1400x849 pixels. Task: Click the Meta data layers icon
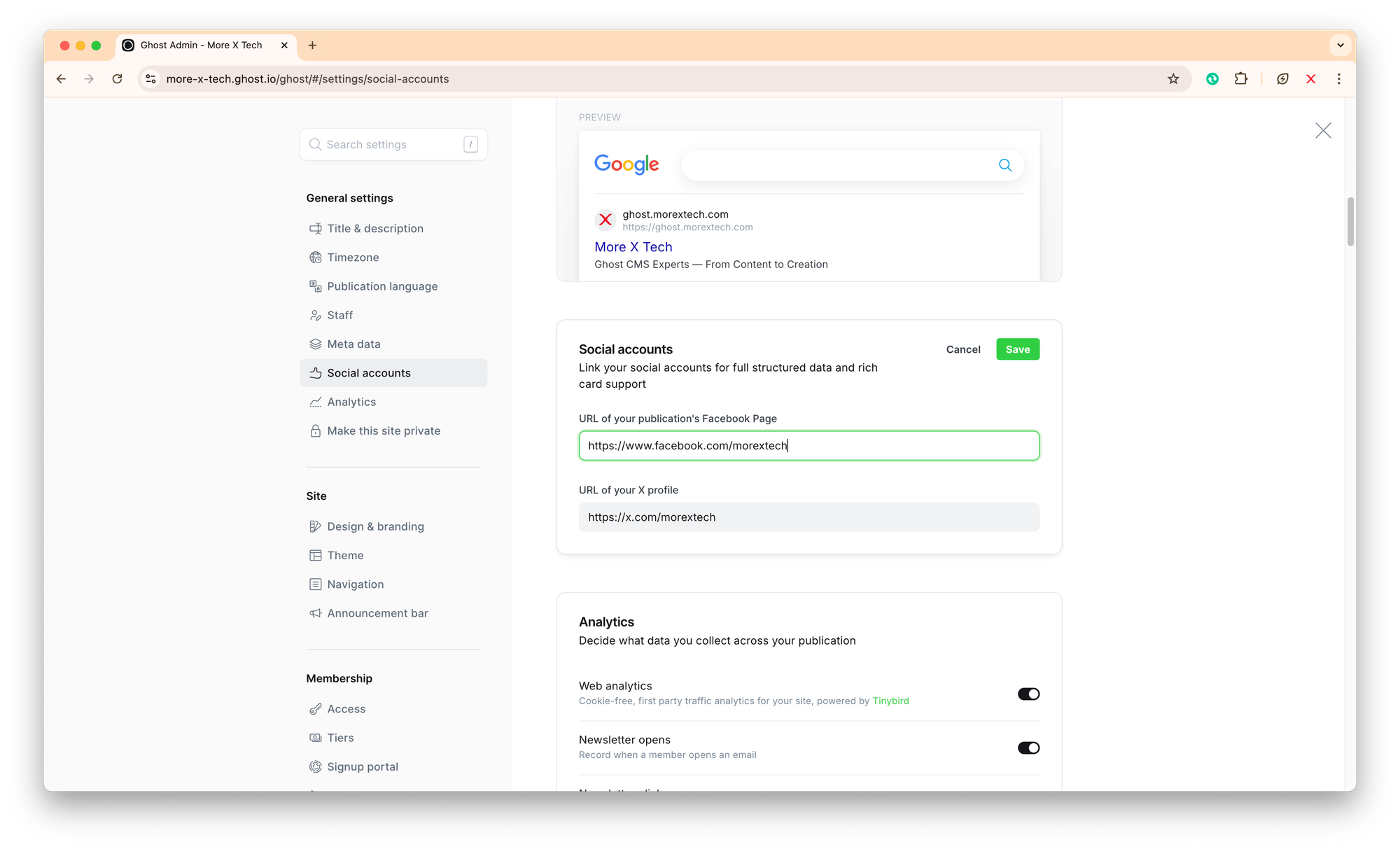316,344
